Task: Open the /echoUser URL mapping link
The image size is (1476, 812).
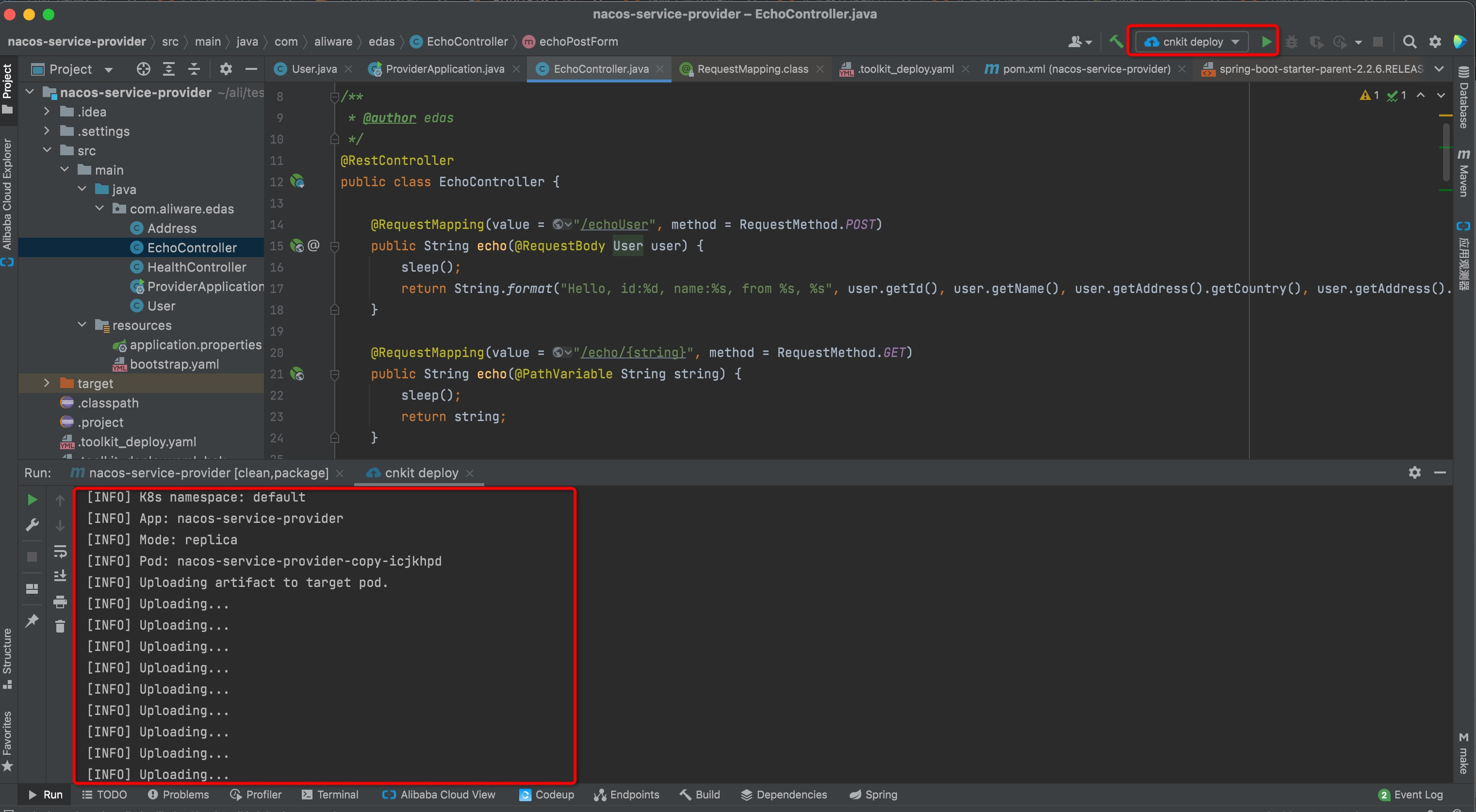Action: coord(614,225)
